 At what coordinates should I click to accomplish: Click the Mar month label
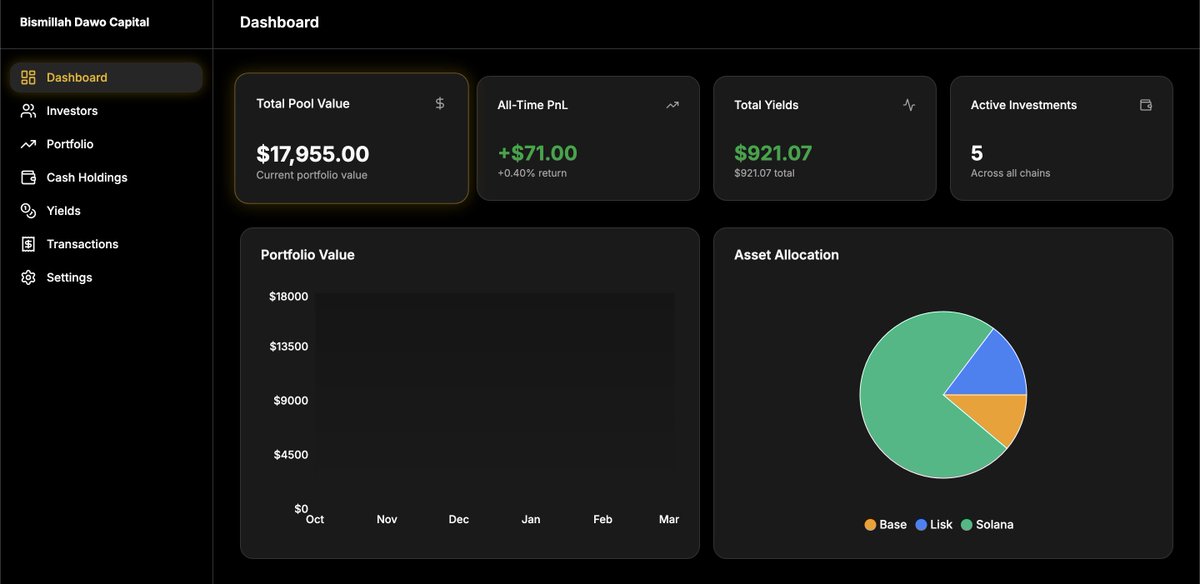(669, 520)
